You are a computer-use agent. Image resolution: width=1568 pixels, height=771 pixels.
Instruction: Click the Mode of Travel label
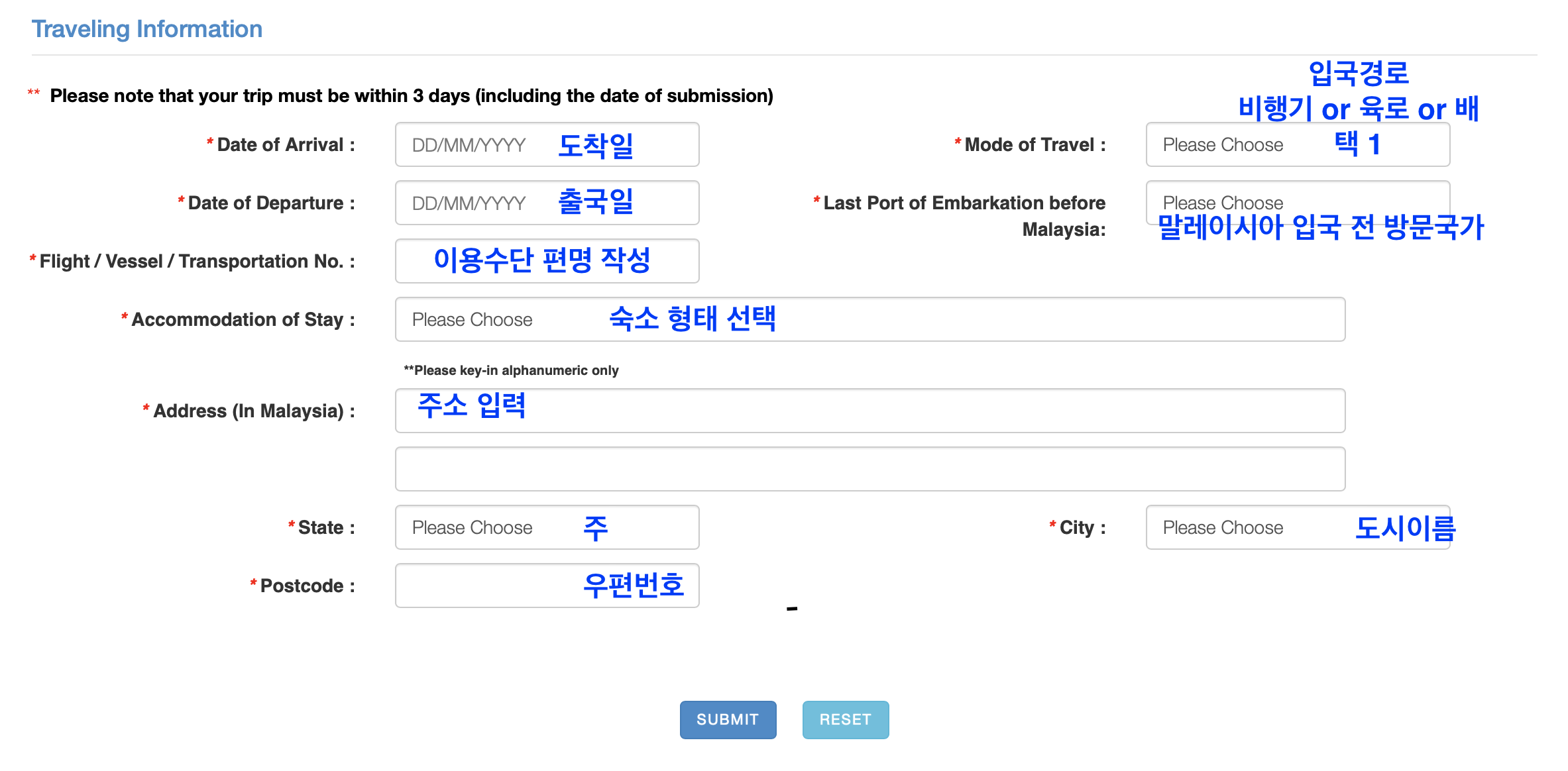click(x=1034, y=144)
